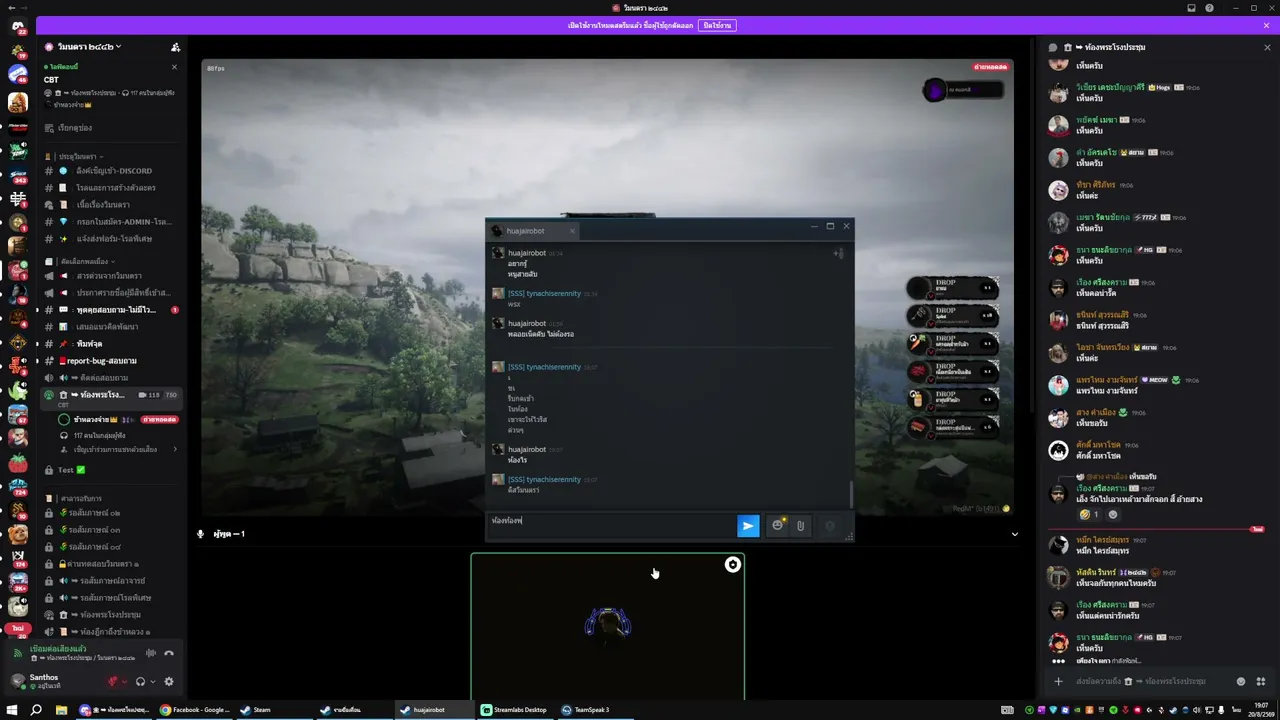Screen dimensions: 1280x720
Task: Go back with Discord back arrow
Action: pyautogui.click(x=11, y=8)
